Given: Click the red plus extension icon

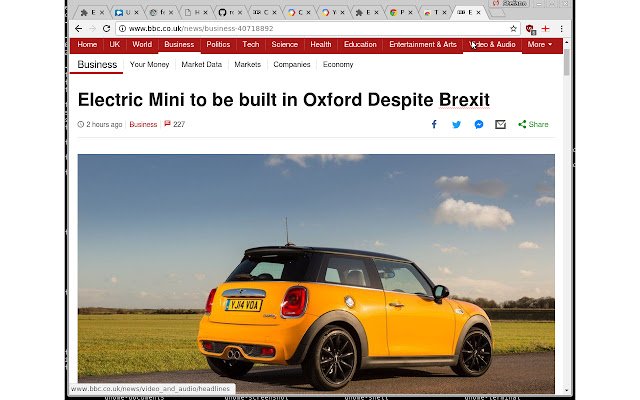Looking at the screenshot, I should pos(545,29).
